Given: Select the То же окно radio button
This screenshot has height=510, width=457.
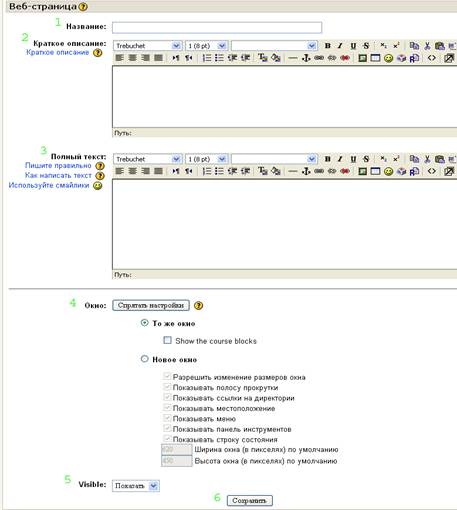Looking at the screenshot, I should coord(144,323).
